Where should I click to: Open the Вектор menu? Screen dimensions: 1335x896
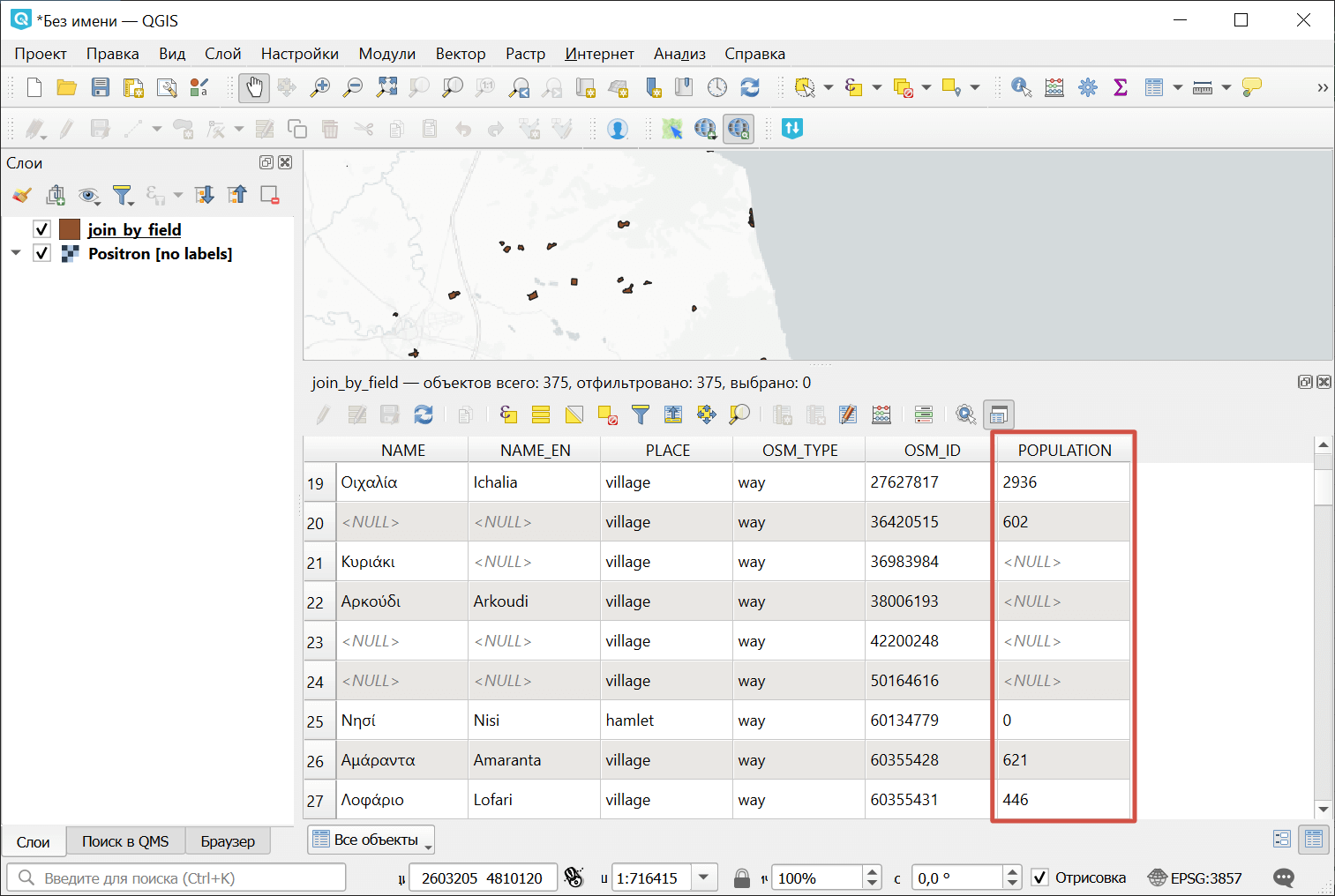pyautogui.click(x=460, y=54)
